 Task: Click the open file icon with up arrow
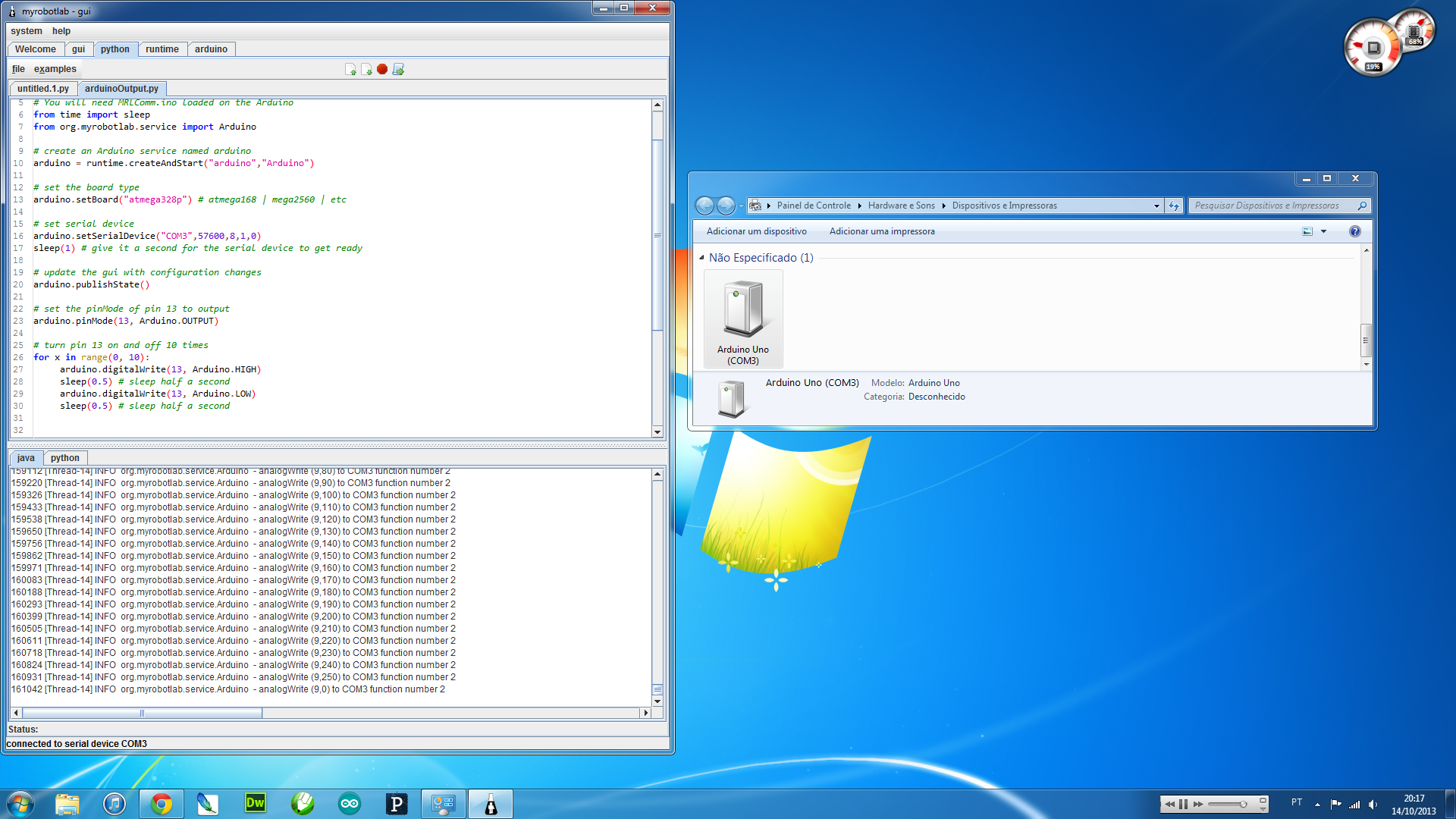coord(350,69)
